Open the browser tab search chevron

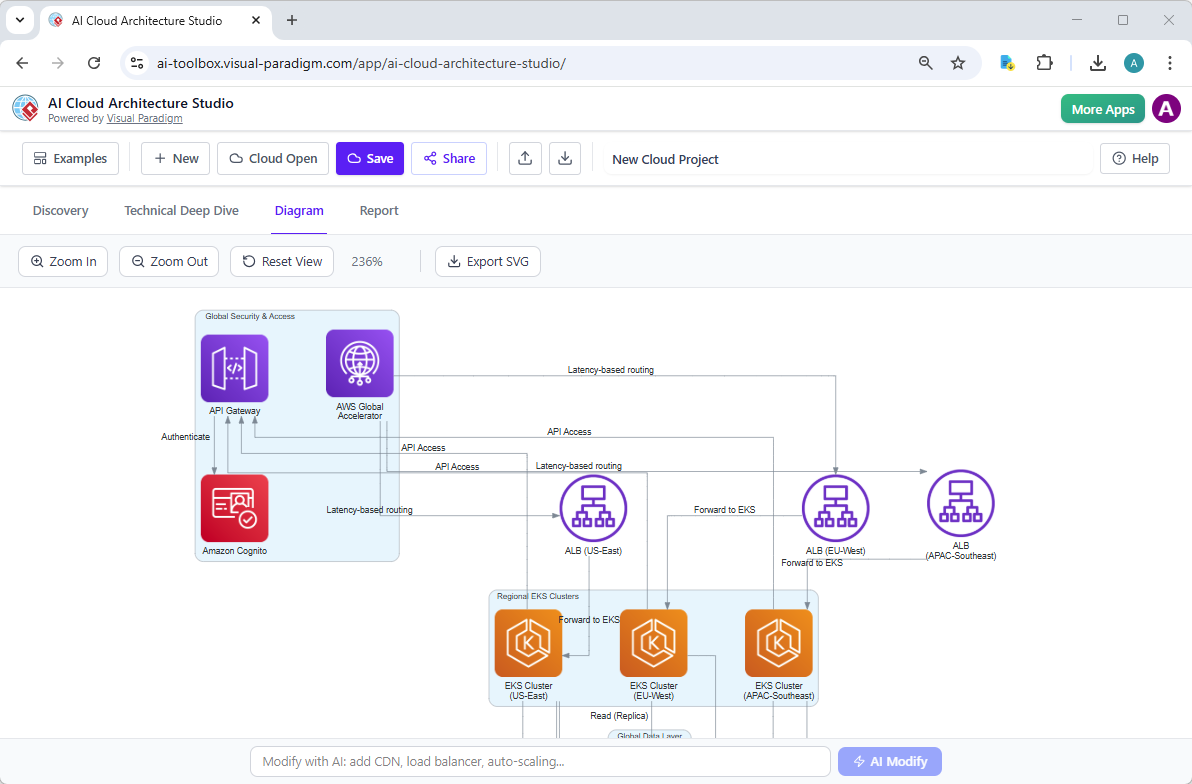coord(20,20)
